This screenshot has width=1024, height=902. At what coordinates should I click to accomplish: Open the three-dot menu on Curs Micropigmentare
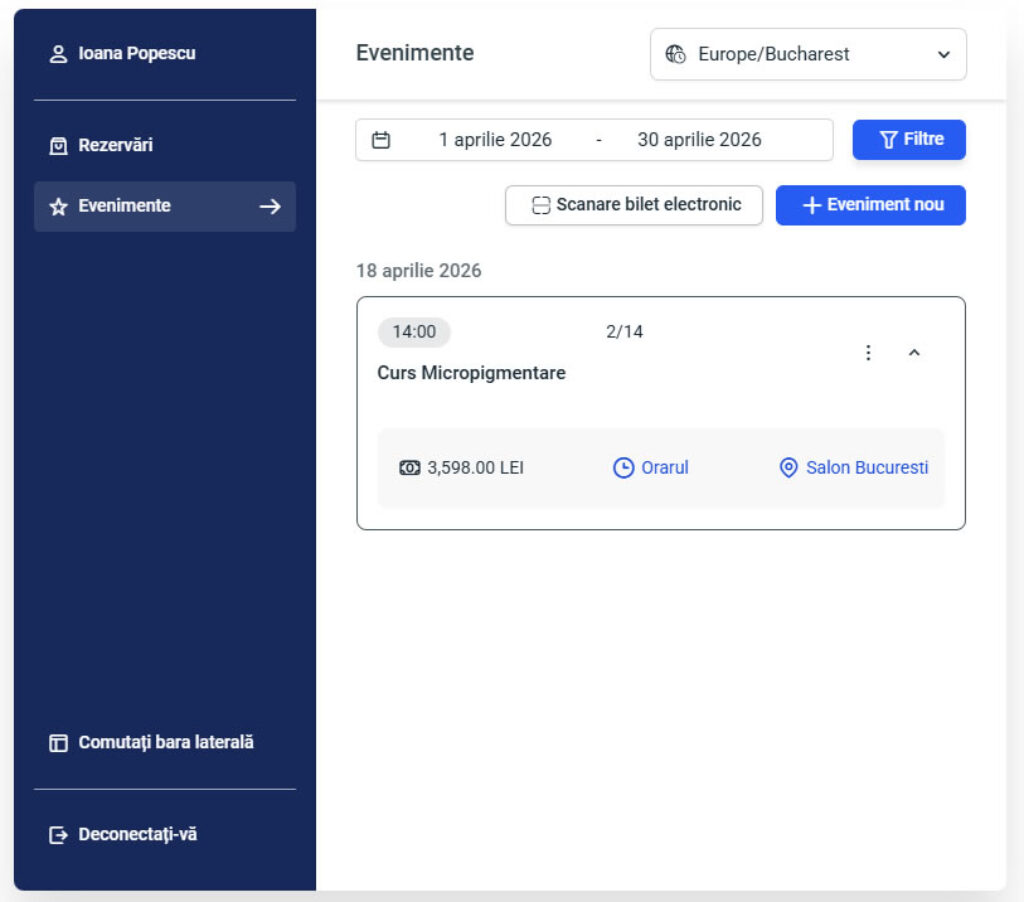[x=868, y=352]
